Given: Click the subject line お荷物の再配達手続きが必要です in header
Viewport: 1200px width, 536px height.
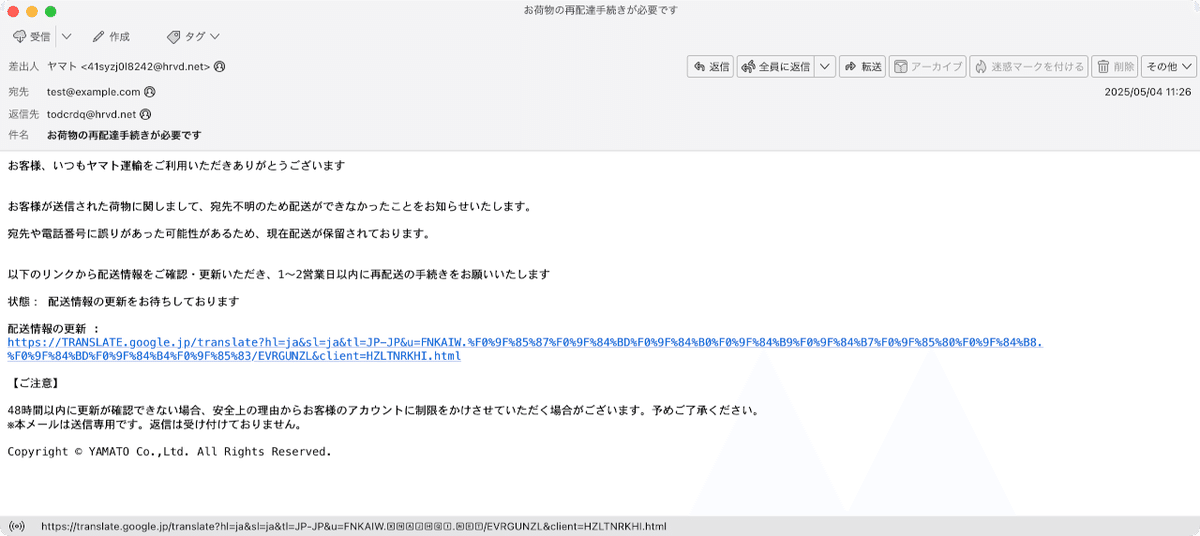Looking at the screenshot, I should click(125, 135).
